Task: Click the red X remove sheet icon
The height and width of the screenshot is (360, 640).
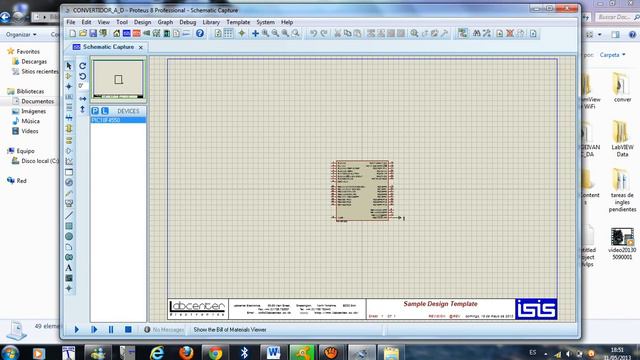Action: [x=510, y=33]
